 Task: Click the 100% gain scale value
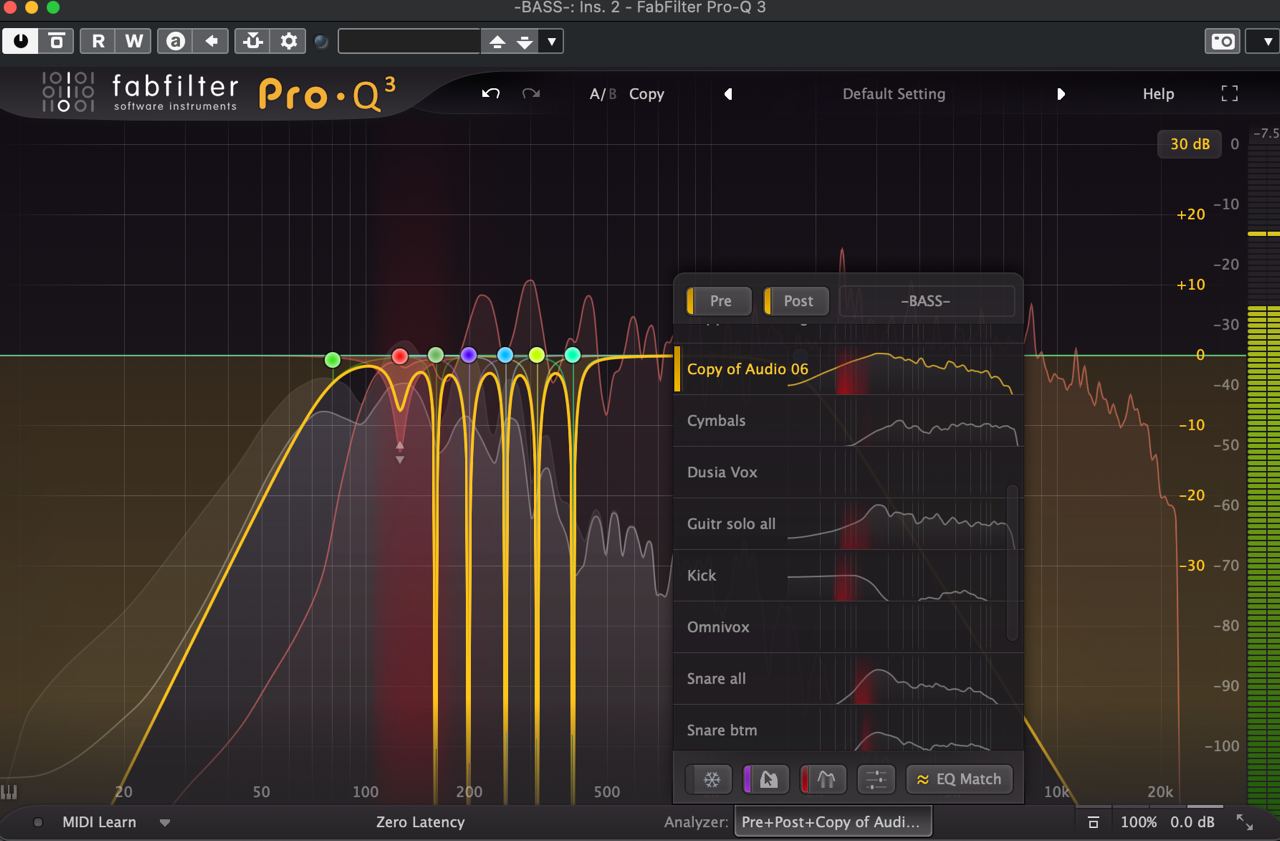[x=1138, y=823]
